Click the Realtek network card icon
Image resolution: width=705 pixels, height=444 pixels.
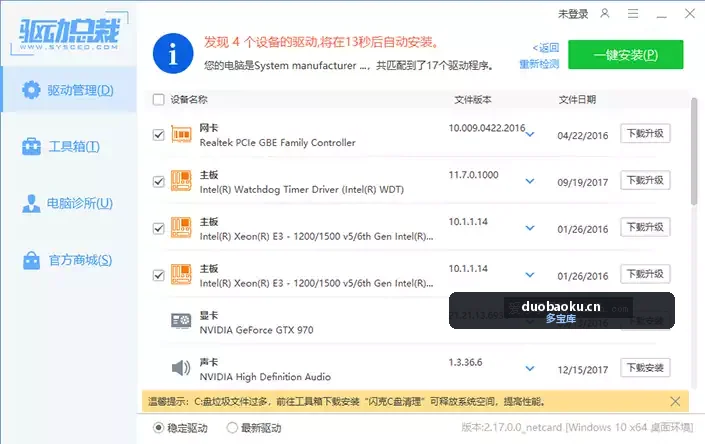click(x=181, y=134)
